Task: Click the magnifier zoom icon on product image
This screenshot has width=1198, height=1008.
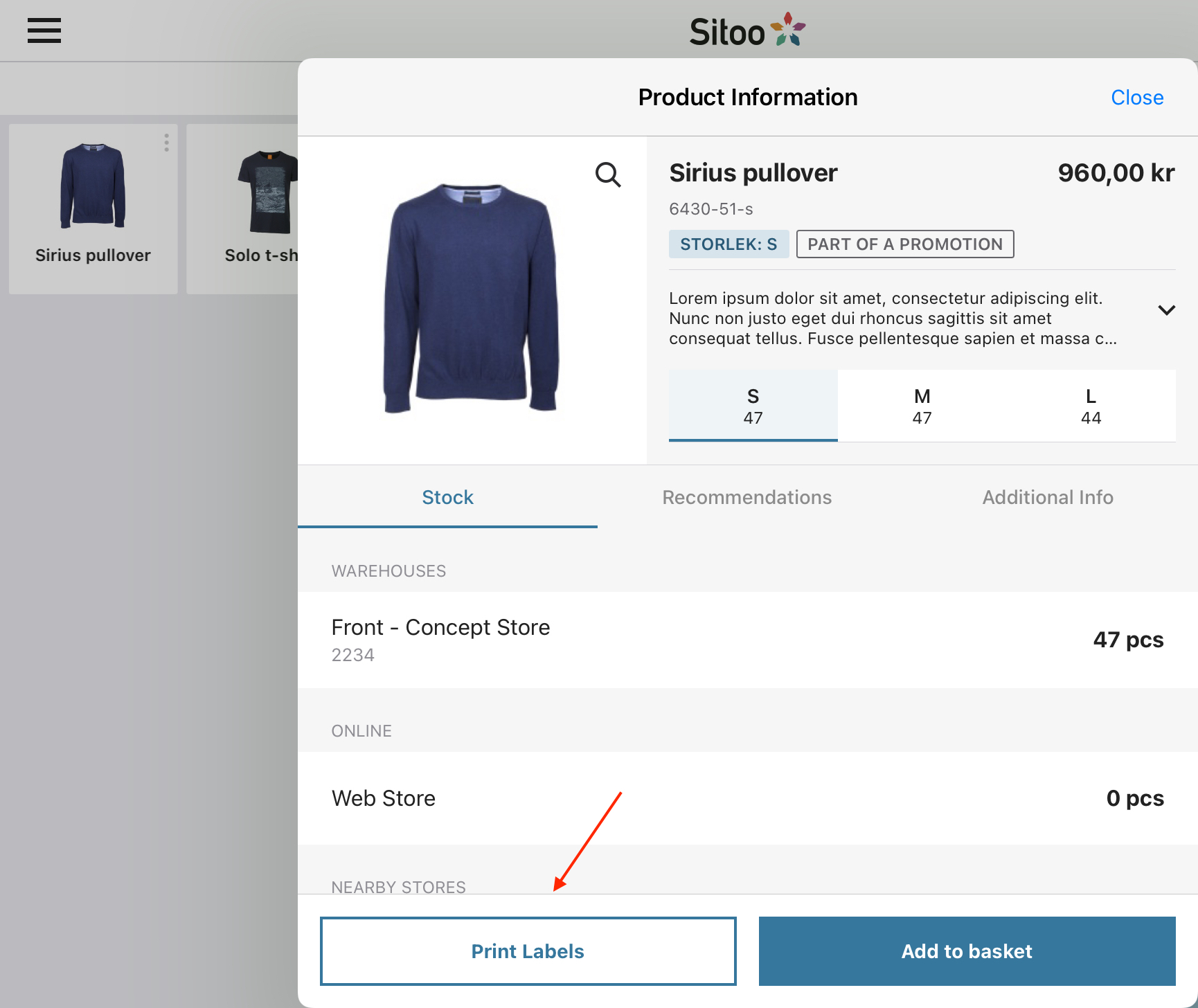Action: coord(607,174)
